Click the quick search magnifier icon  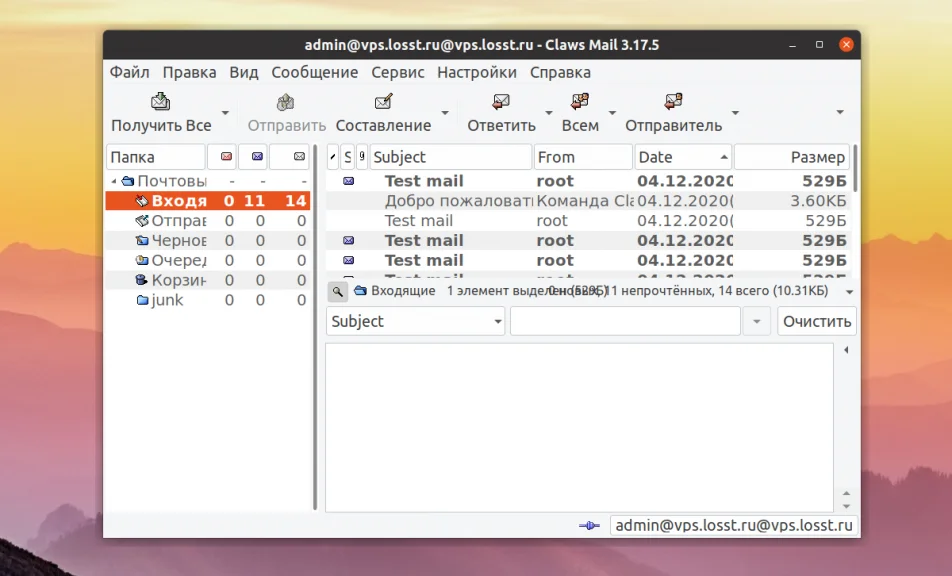pyautogui.click(x=338, y=292)
